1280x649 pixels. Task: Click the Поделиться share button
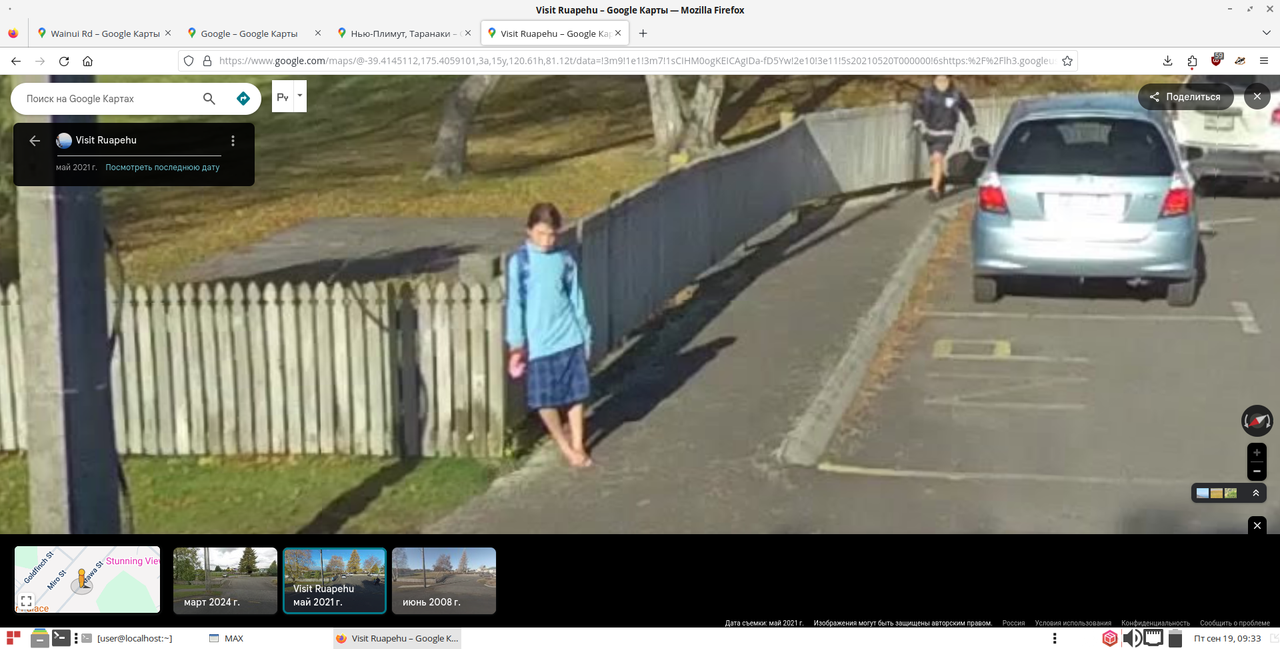pyautogui.click(x=1185, y=97)
